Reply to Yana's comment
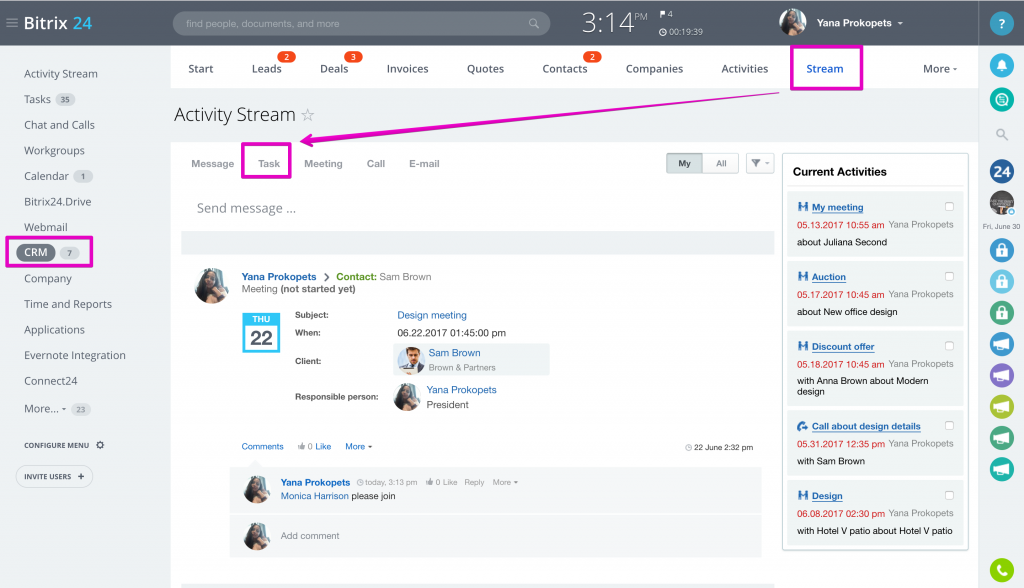The height and width of the screenshot is (588, 1024). click(474, 482)
